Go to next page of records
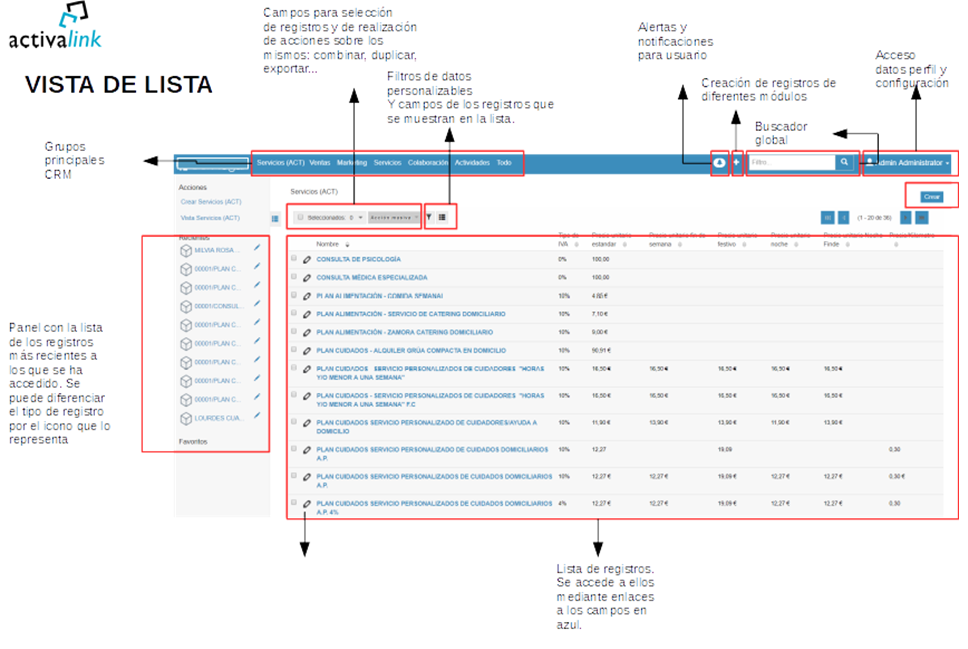968x649 pixels. click(x=906, y=217)
